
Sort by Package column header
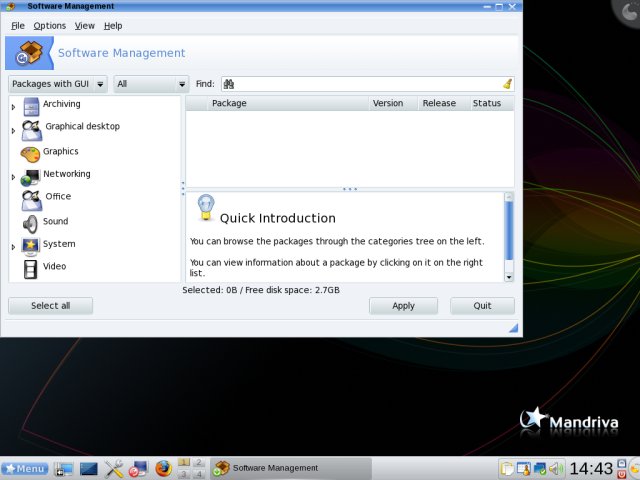tap(289, 103)
